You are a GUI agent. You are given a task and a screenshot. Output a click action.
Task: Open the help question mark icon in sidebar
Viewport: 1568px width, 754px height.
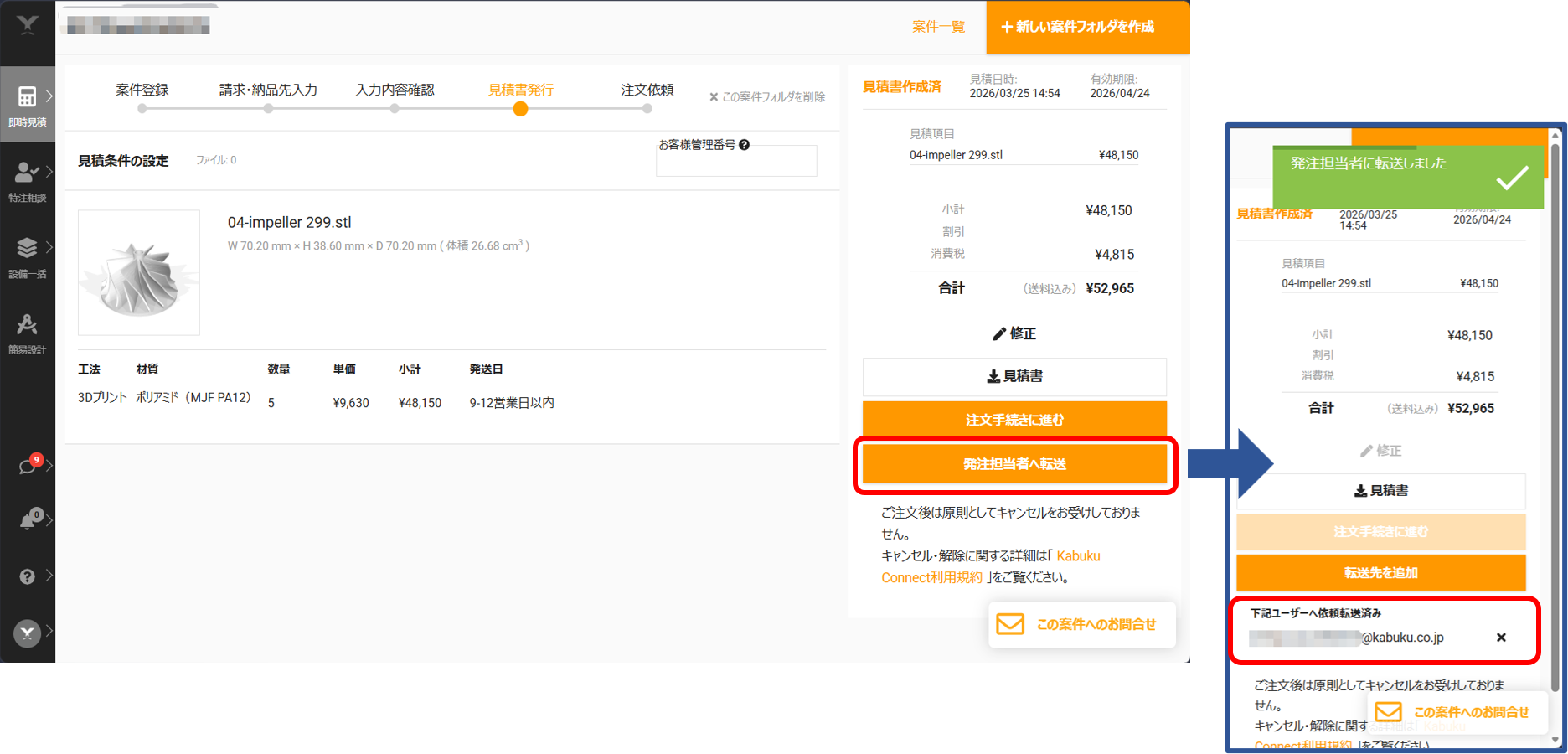coord(27,576)
